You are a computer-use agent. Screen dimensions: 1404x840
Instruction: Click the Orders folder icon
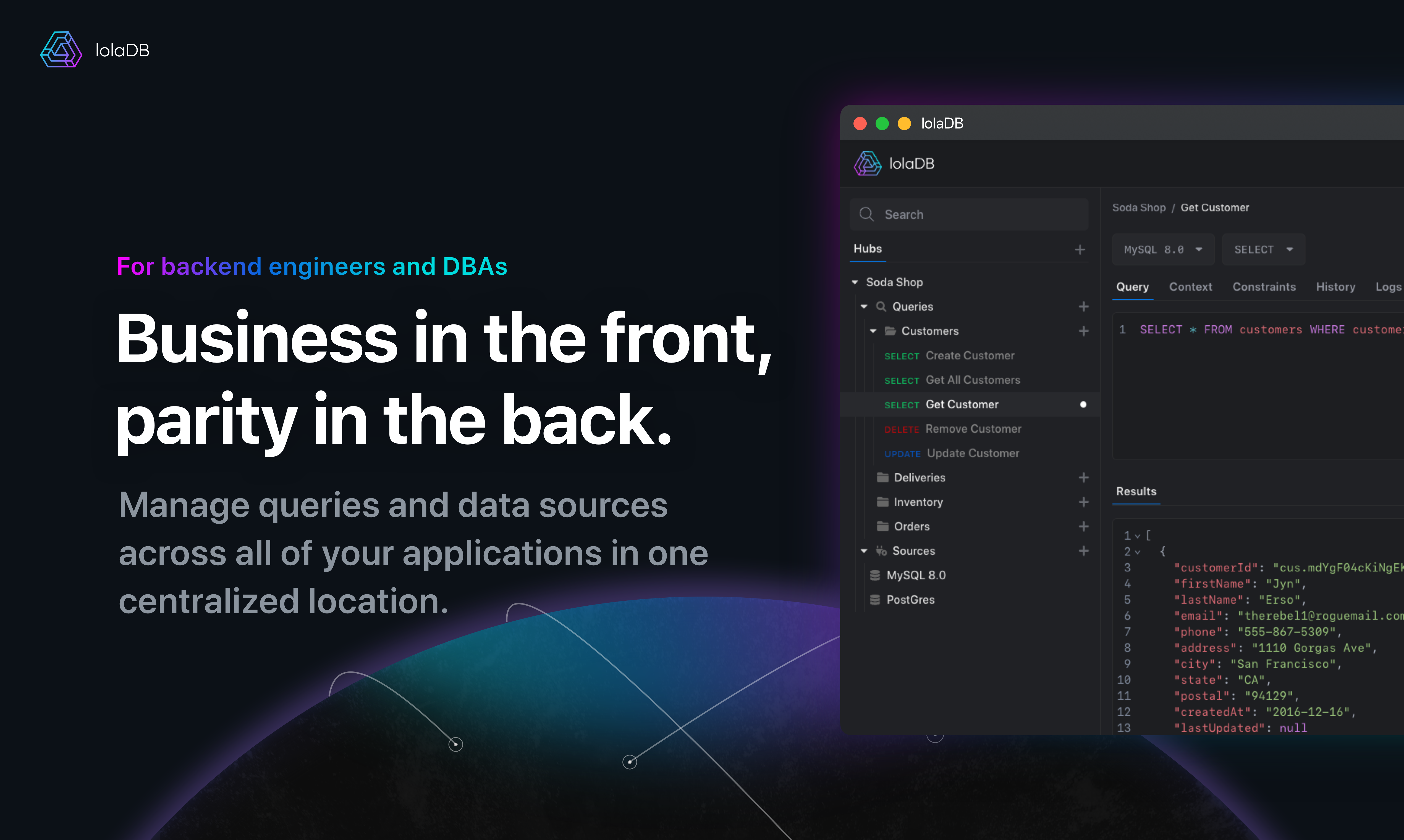882,526
